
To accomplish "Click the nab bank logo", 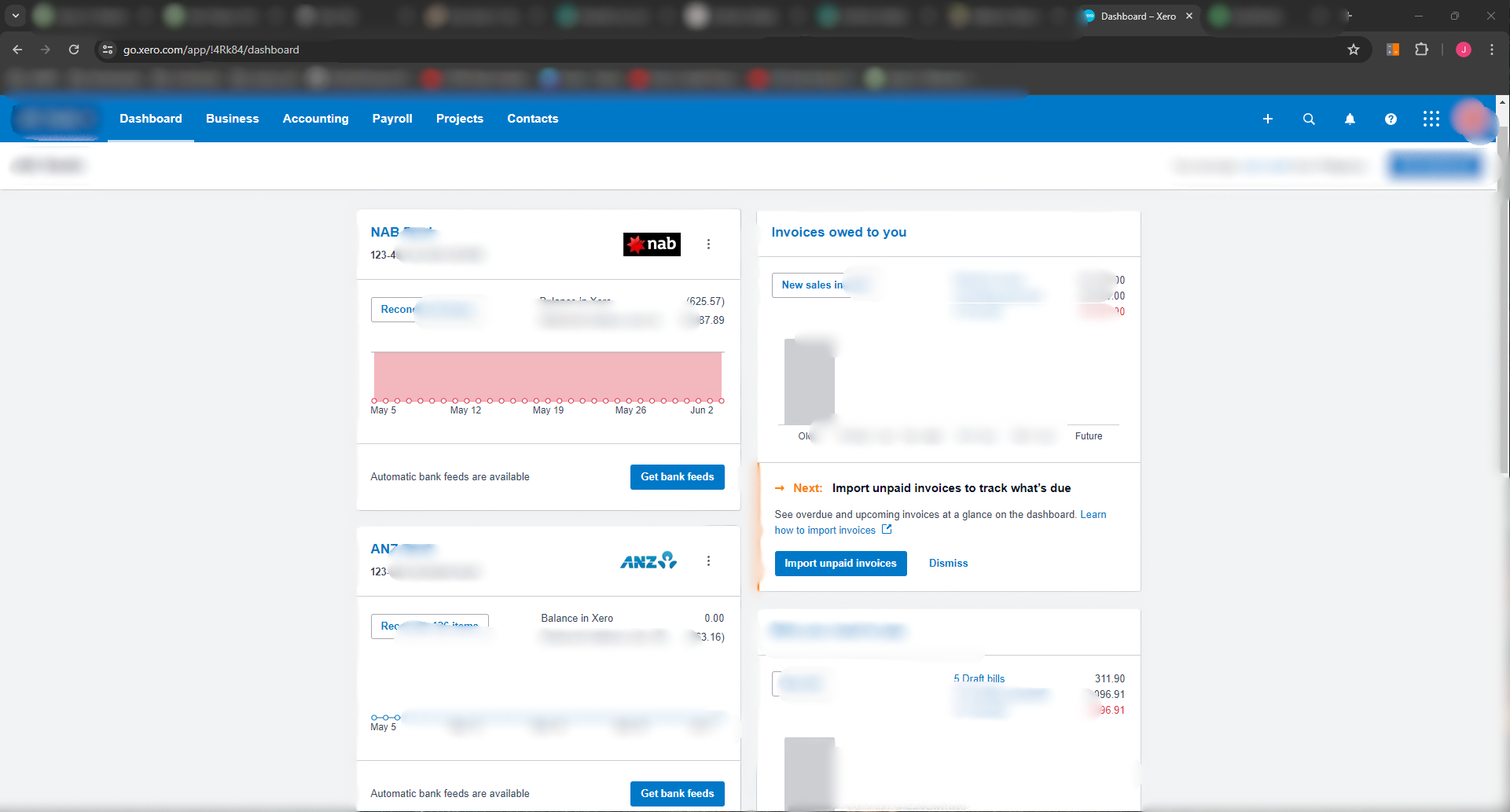I will click(652, 244).
